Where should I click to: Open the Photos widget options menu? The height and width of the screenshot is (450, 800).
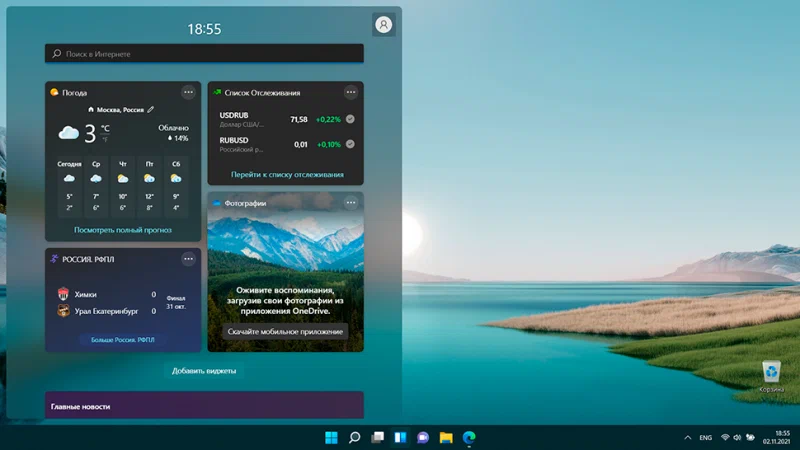tap(351, 203)
